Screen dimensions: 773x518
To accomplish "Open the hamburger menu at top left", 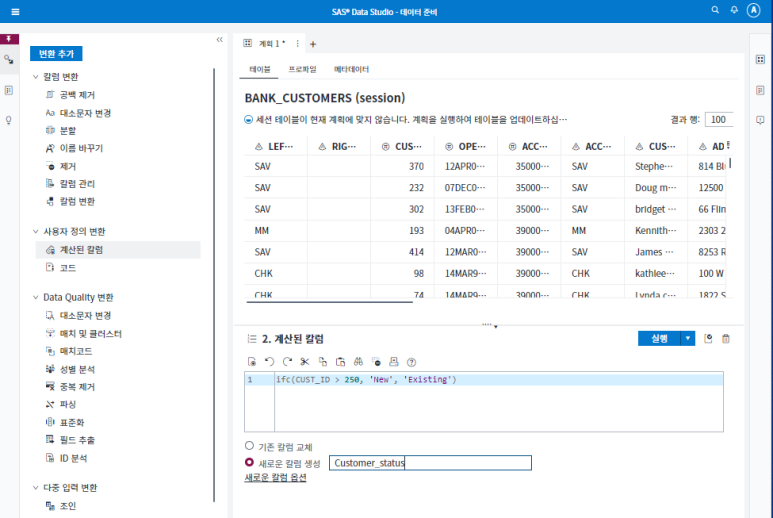I will [x=15, y=11].
